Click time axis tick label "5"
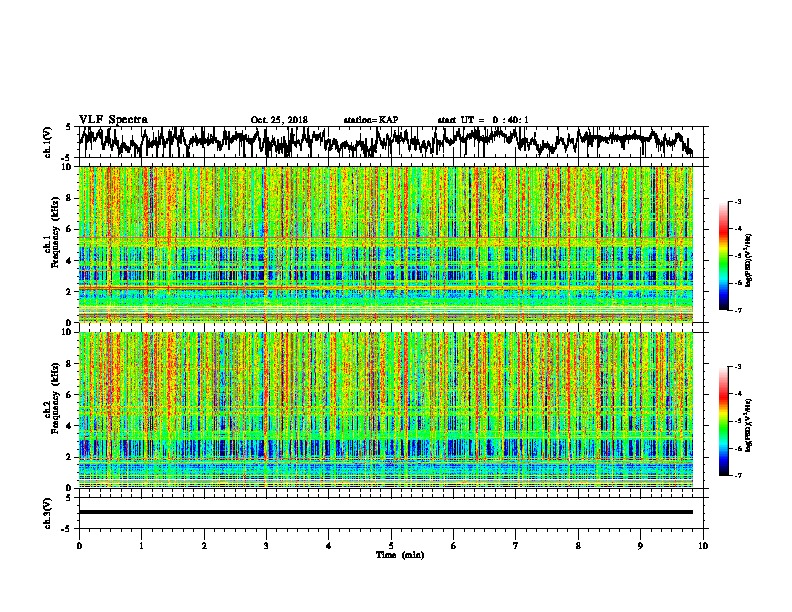 click(391, 546)
